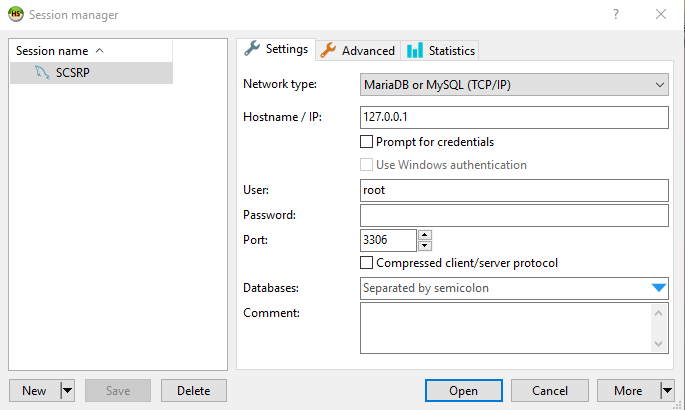Expand the Databases dropdown arrow
Screen dimensions: 685x410
(658, 288)
